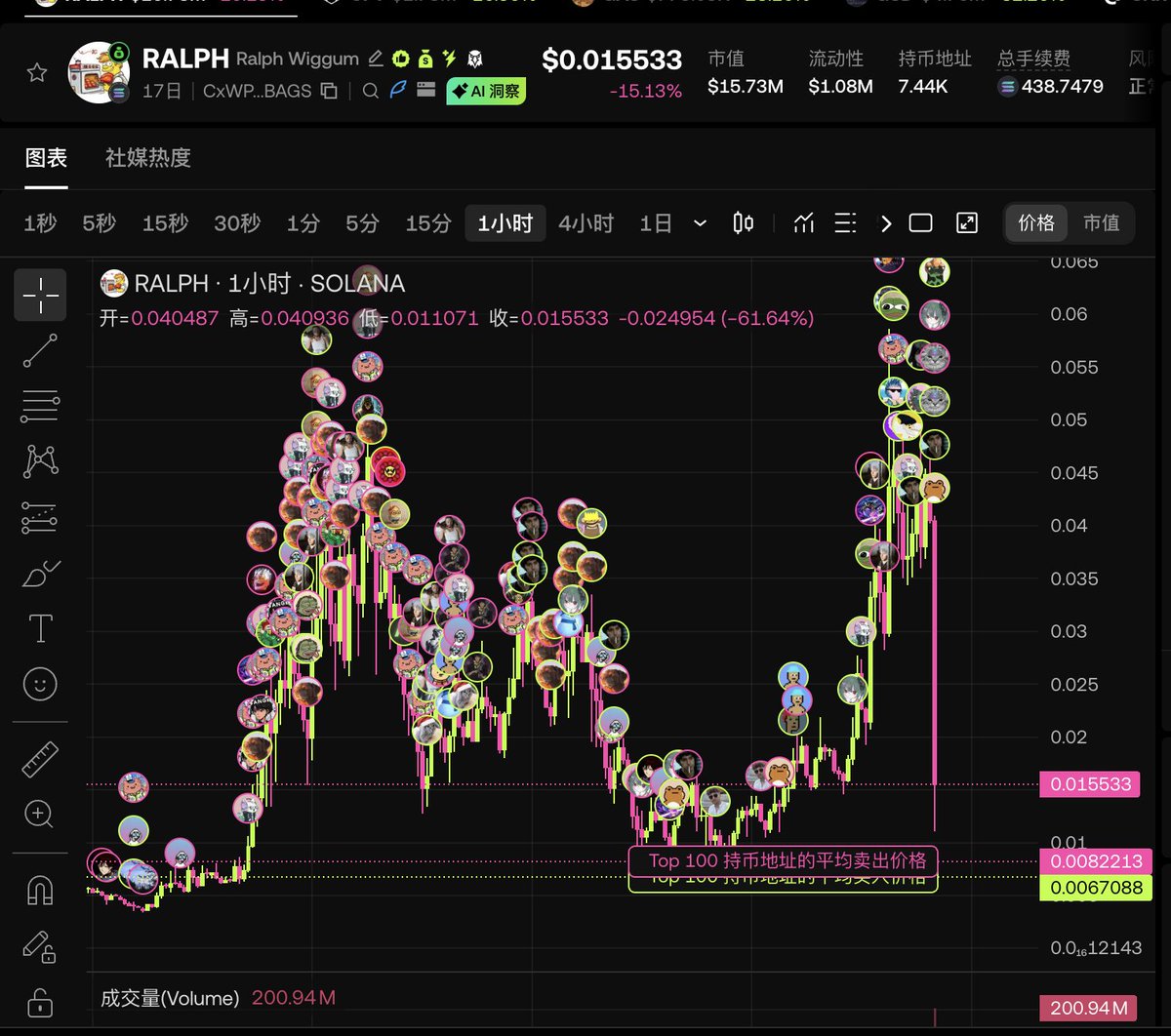Click the green thumbs-up badge icon
1171x1036 pixels.
[x=401, y=60]
